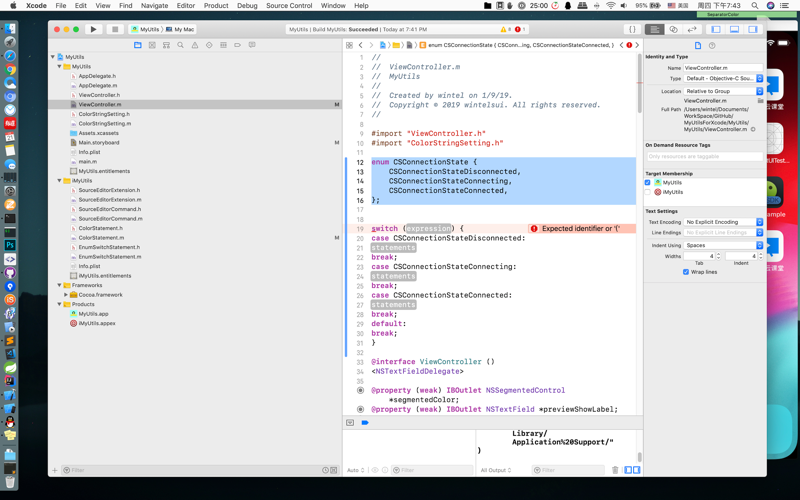This screenshot has height=500, width=800.
Task: Open the Find navigator search icon
Action: coord(181,45)
